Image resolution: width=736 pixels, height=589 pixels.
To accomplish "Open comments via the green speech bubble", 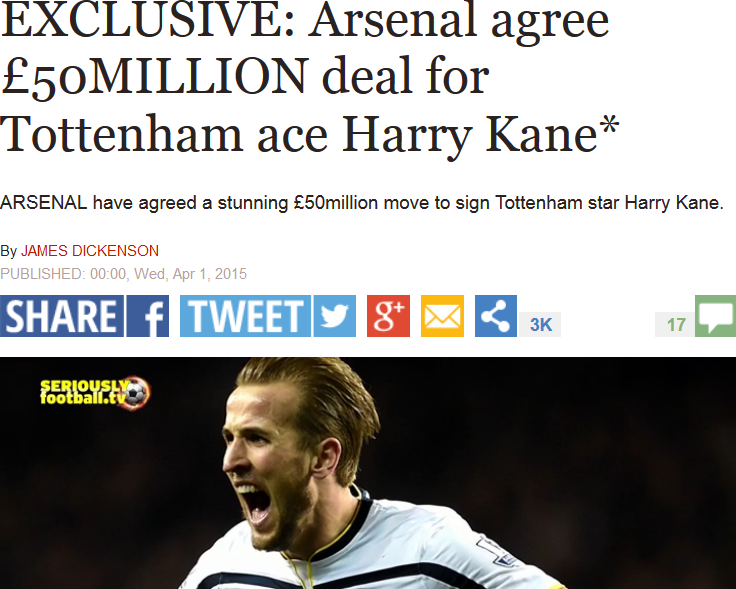I will [715, 316].
